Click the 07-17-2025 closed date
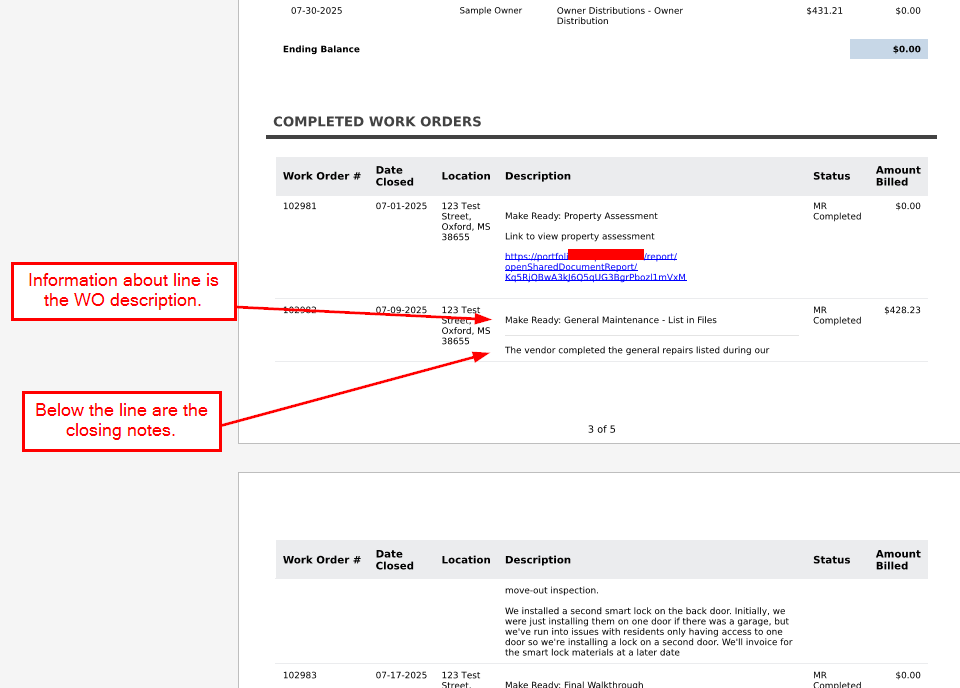 [401, 675]
